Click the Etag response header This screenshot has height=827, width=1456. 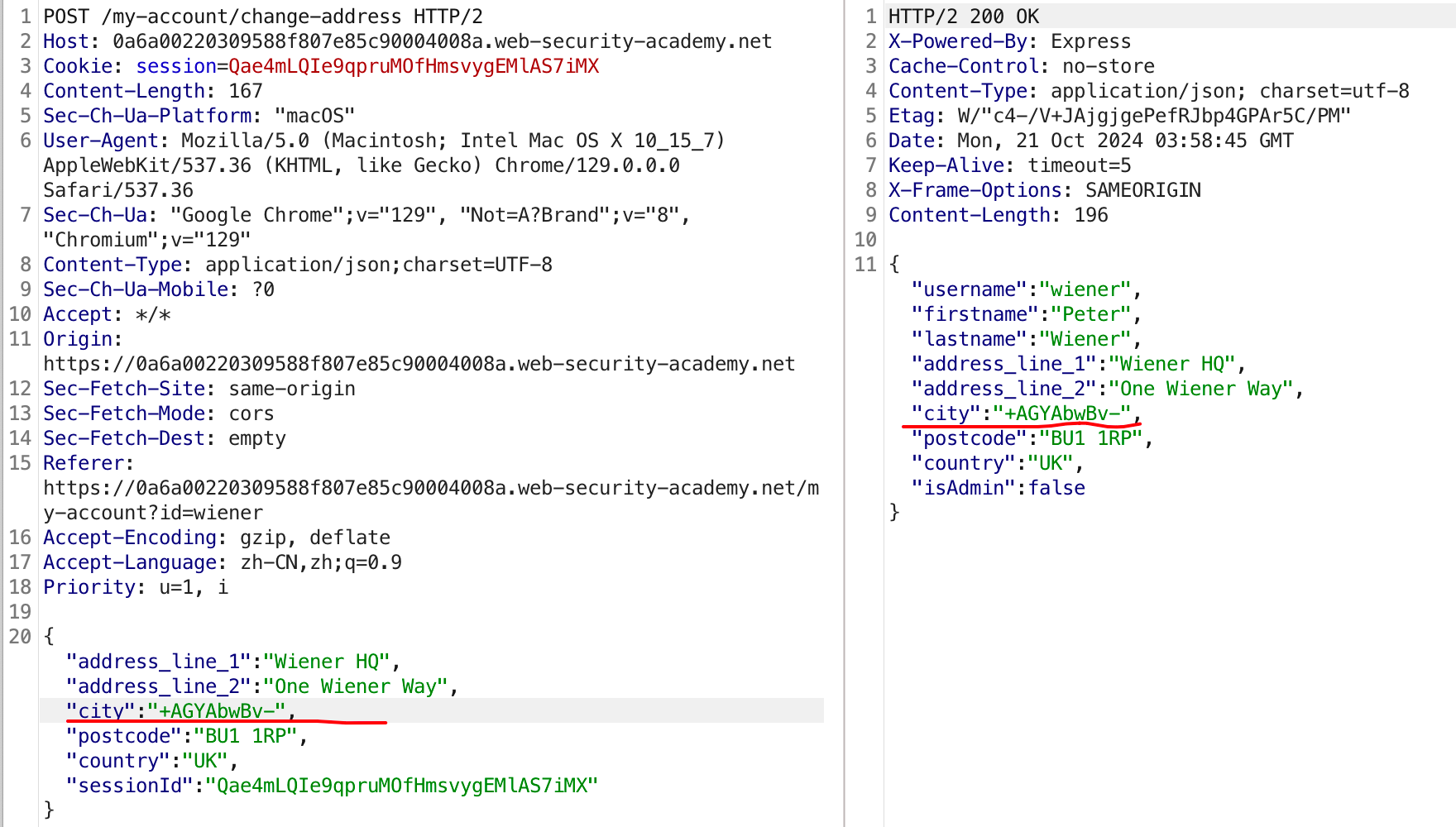[x=1119, y=116]
